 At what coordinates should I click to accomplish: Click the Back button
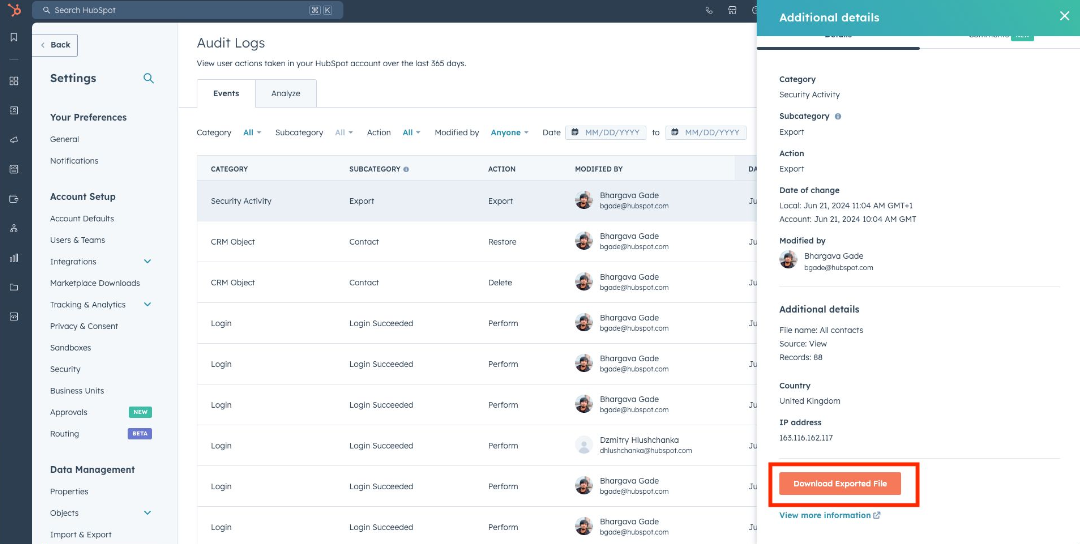tap(55, 45)
